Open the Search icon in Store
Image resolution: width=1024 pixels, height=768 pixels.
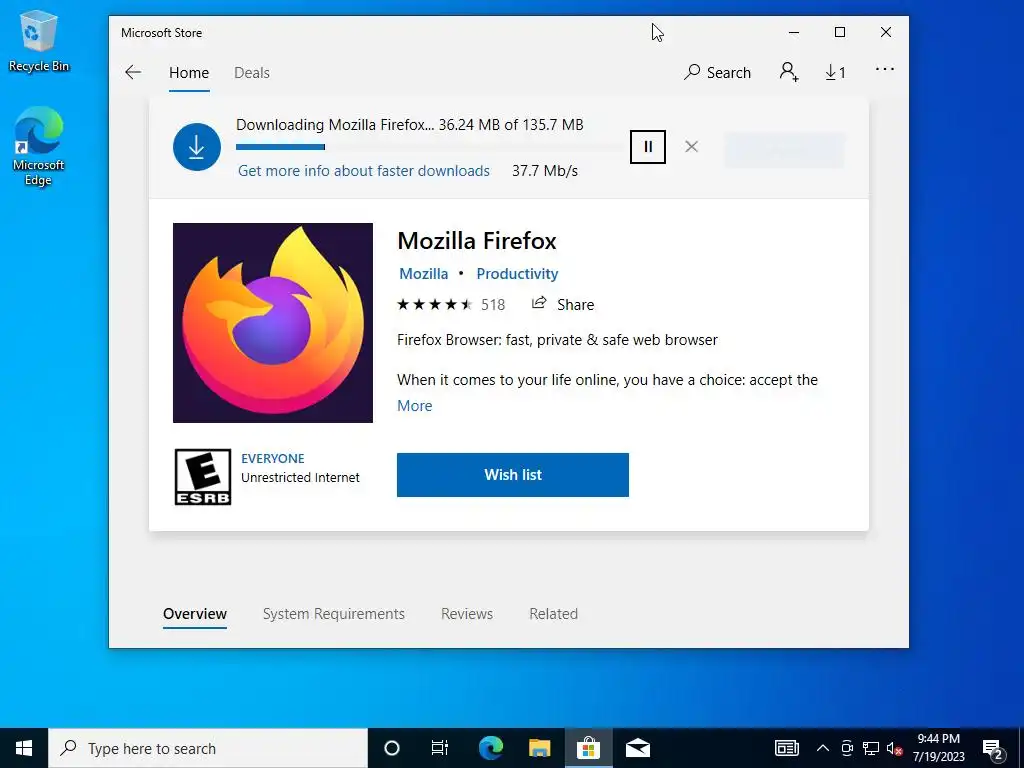pyautogui.click(x=717, y=72)
